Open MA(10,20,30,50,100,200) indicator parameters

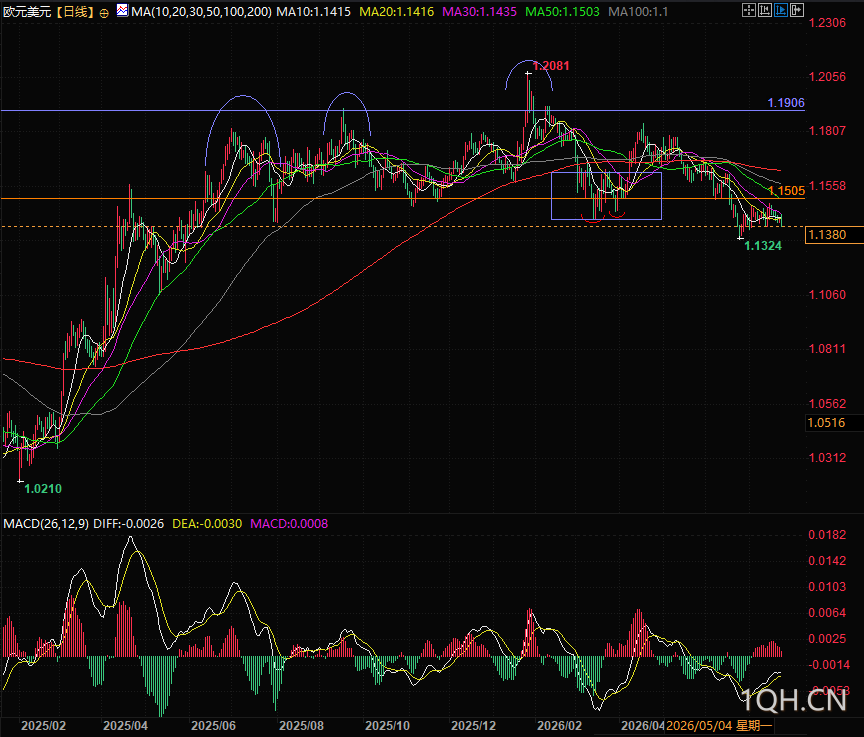pos(201,12)
